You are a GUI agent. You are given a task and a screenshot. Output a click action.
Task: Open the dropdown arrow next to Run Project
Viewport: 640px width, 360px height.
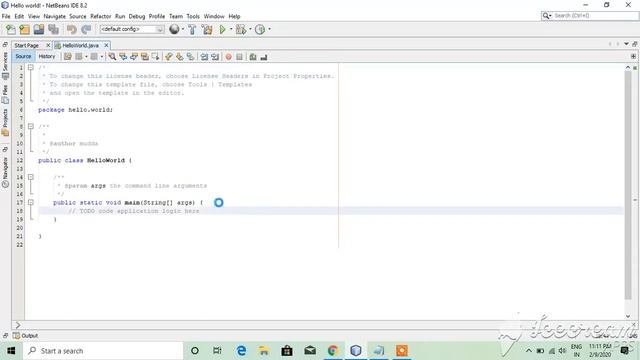coord(231,29)
